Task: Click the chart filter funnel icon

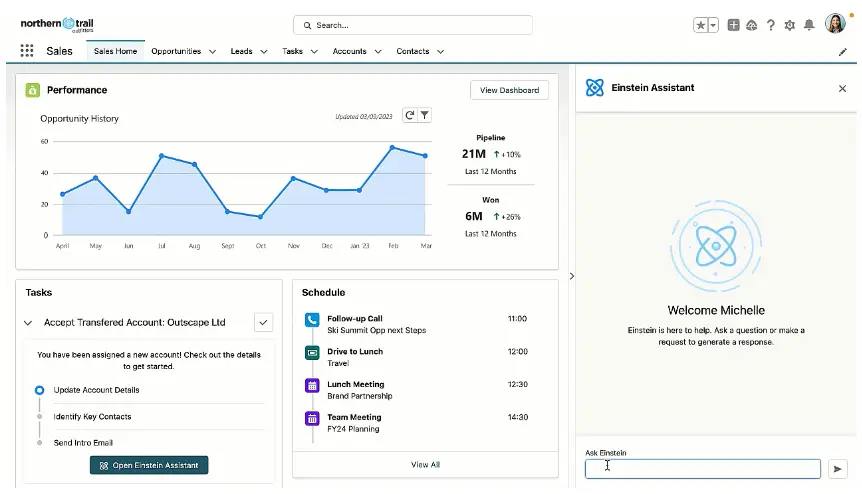Action: (425, 116)
